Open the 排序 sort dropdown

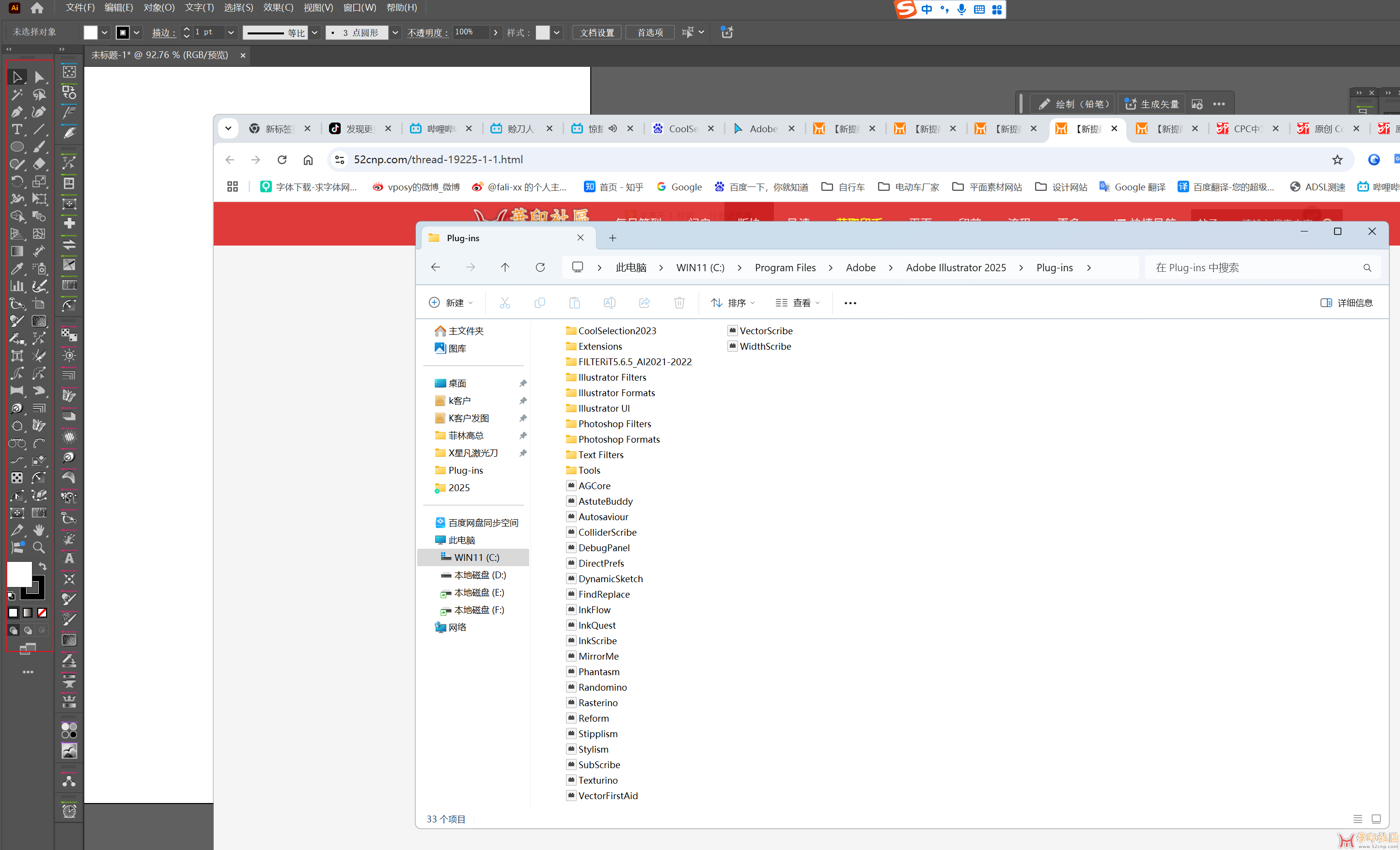tap(732, 303)
